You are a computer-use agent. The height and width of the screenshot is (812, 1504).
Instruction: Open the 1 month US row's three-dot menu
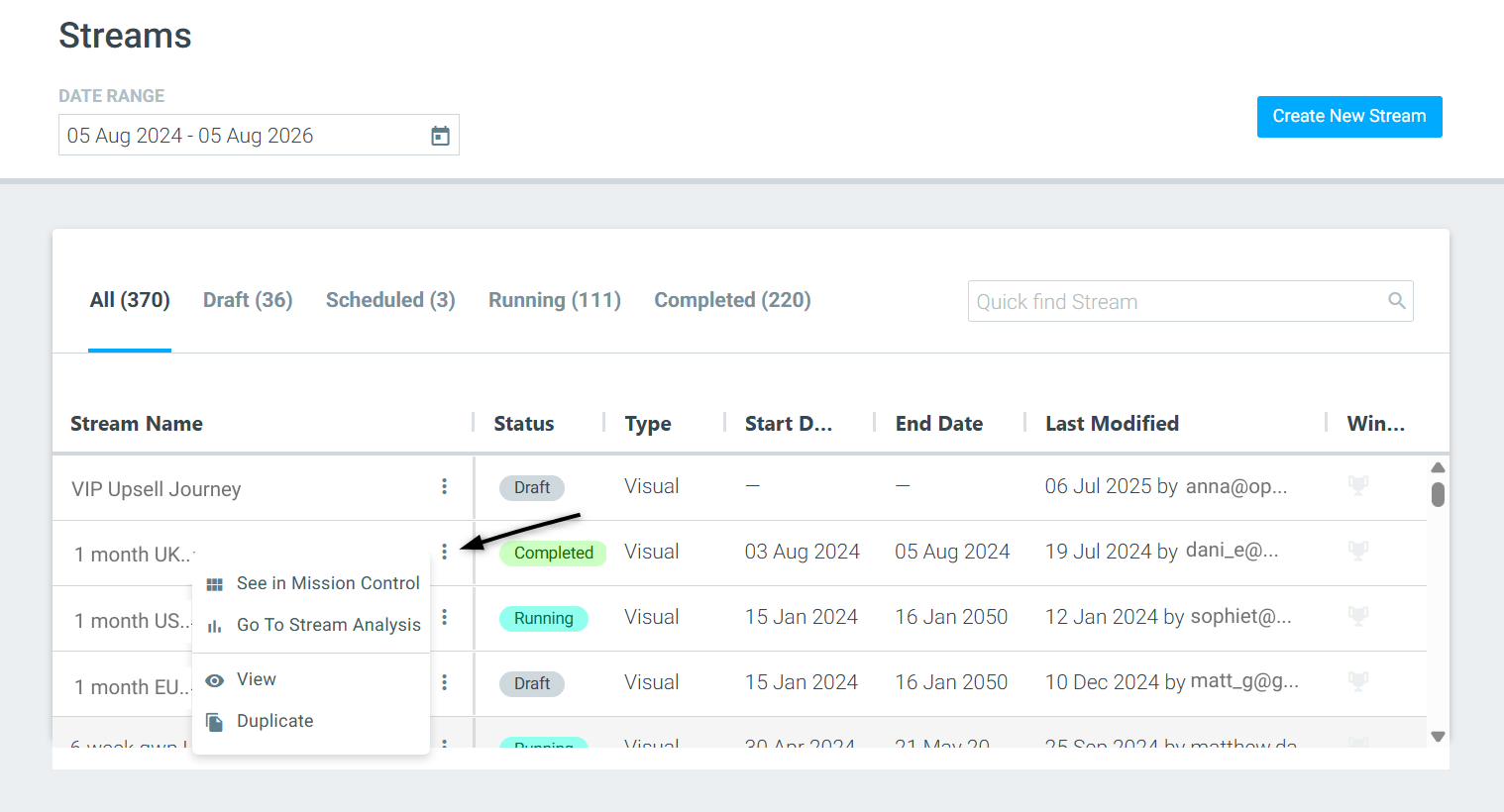tap(444, 617)
